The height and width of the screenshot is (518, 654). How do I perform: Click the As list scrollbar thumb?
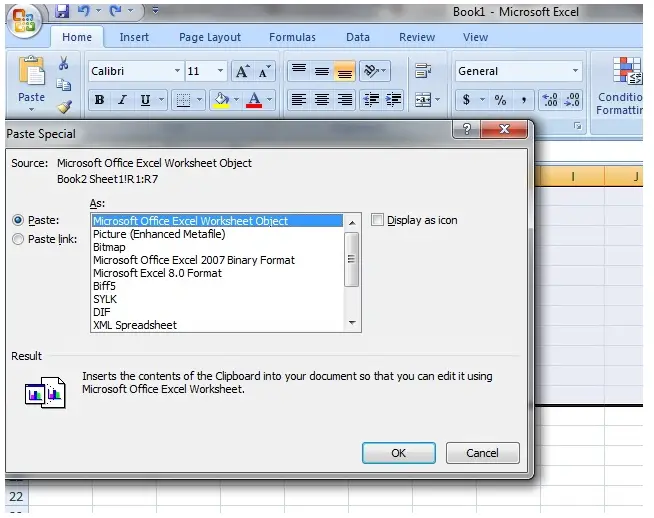(352, 259)
